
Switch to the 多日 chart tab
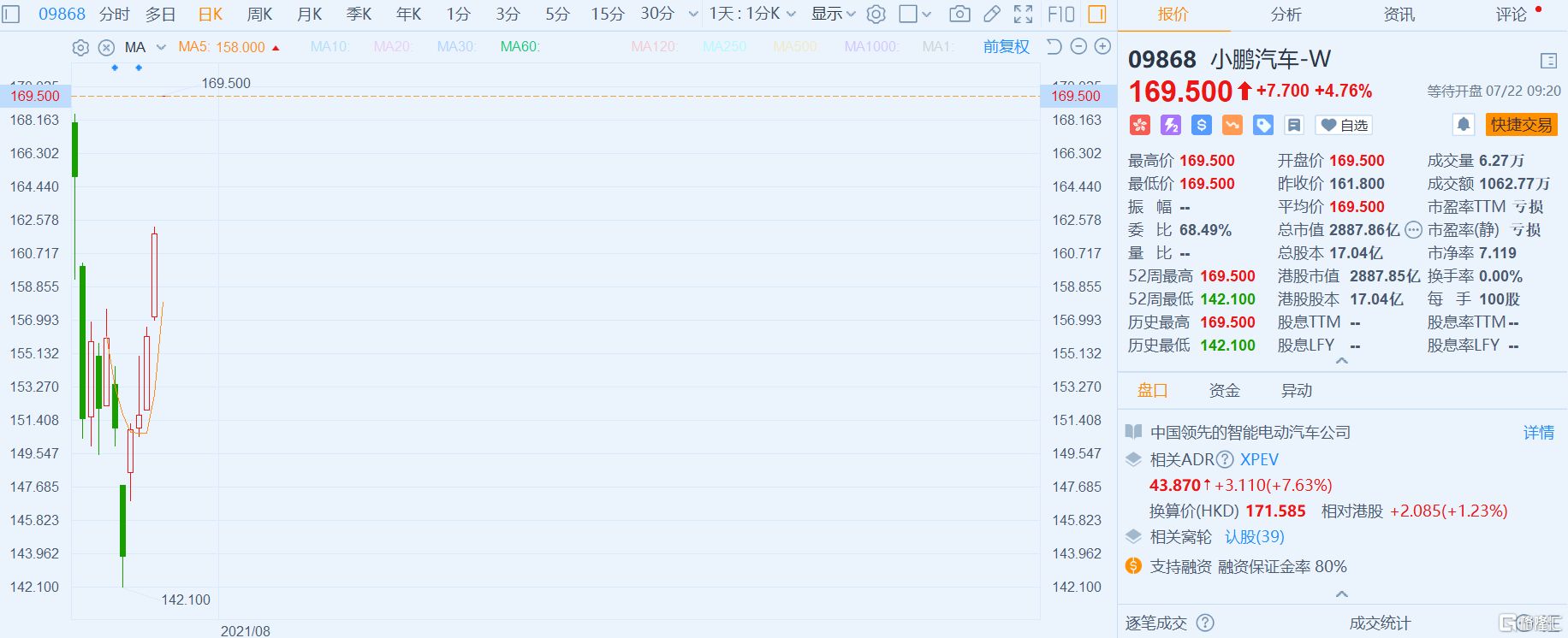[x=161, y=15]
